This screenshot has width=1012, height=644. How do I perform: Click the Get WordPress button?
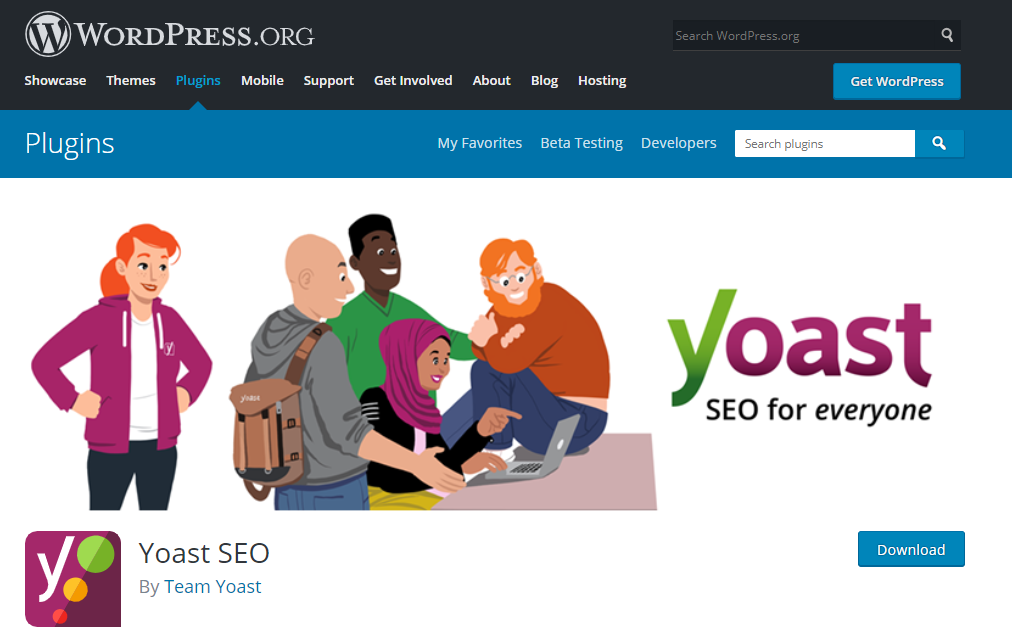tap(896, 81)
